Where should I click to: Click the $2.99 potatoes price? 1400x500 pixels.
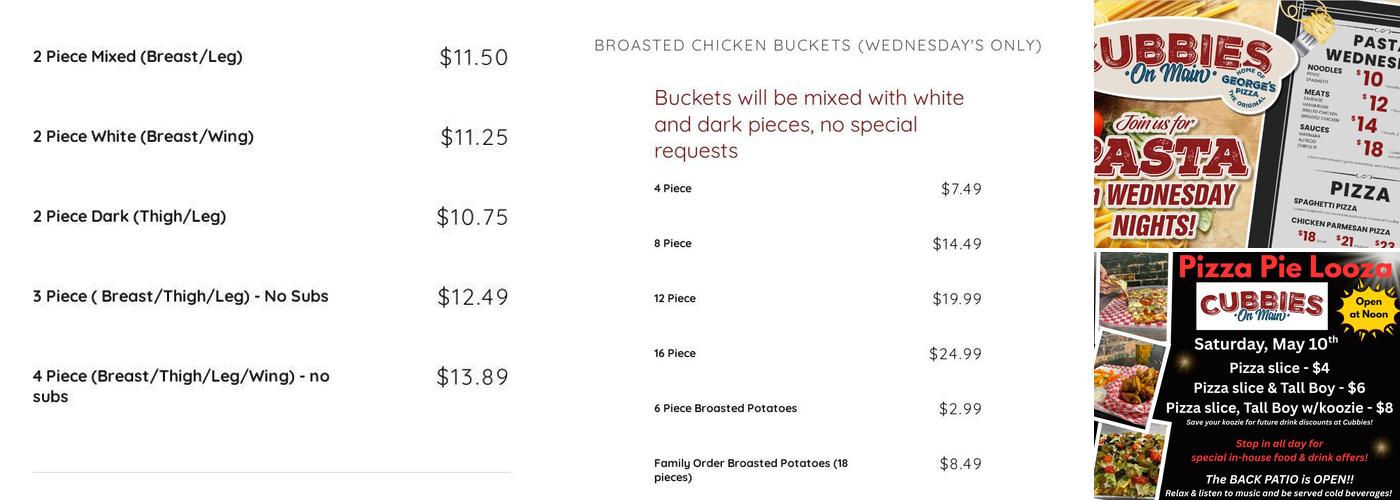pyautogui.click(x=960, y=409)
